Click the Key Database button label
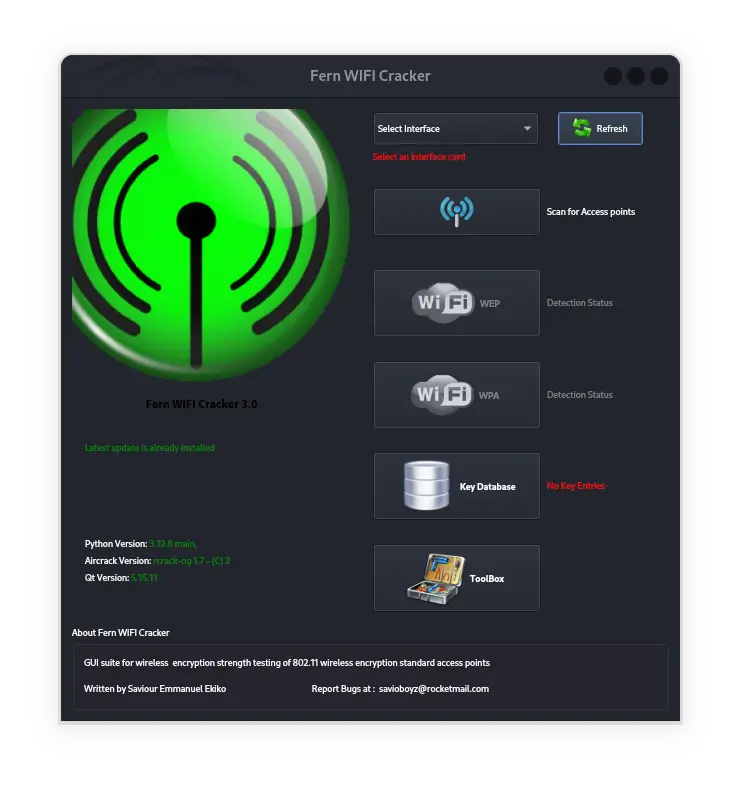Image resolution: width=741 pixels, height=788 pixels. [x=487, y=487]
